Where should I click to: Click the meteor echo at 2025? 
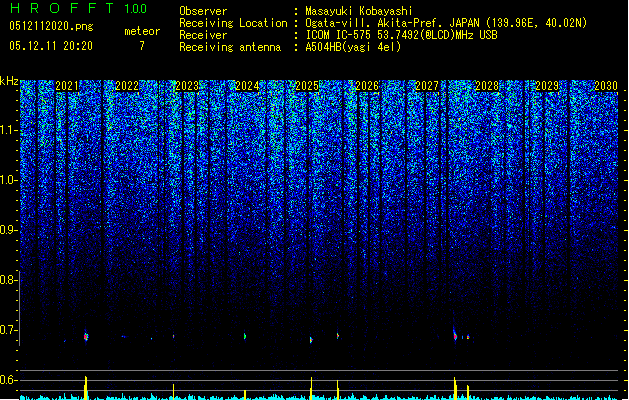click(x=311, y=340)
